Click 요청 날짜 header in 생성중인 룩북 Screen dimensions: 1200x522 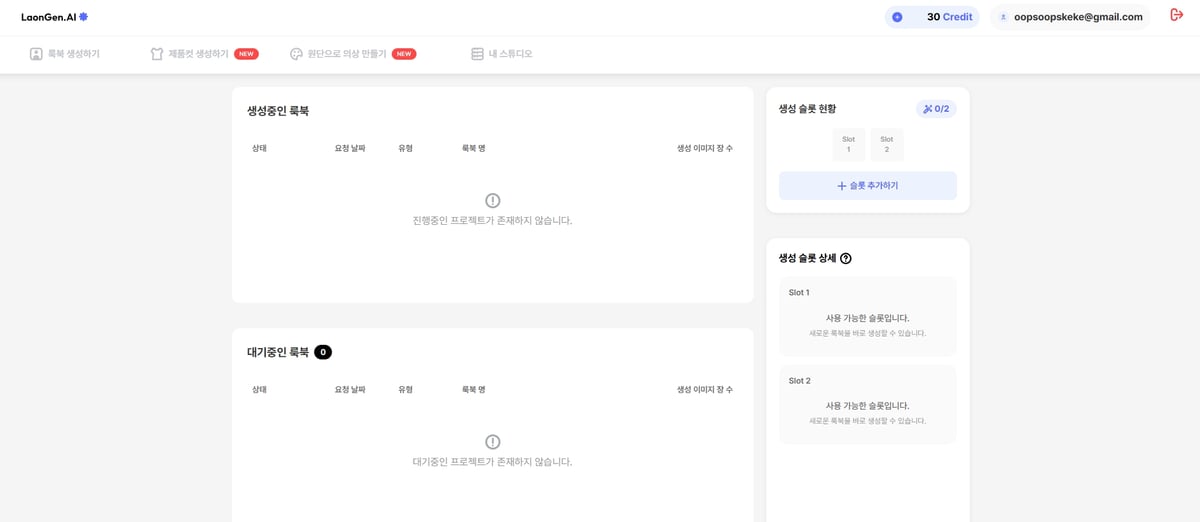pyautogui.click(x=350, y=148)
